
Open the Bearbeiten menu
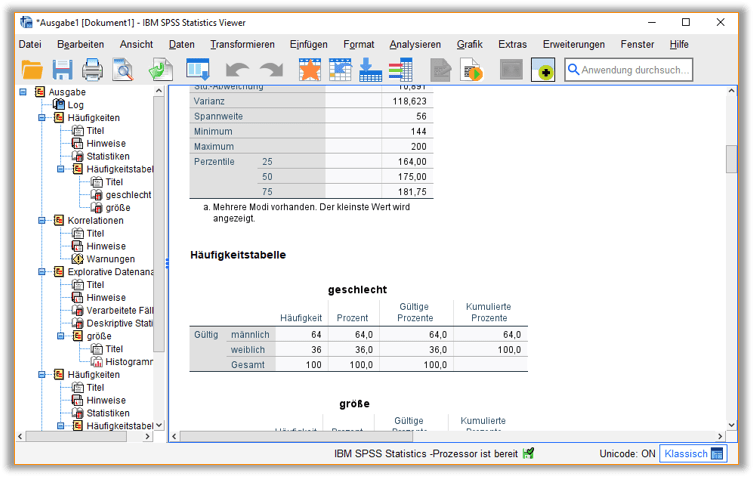tap(81, 44)
